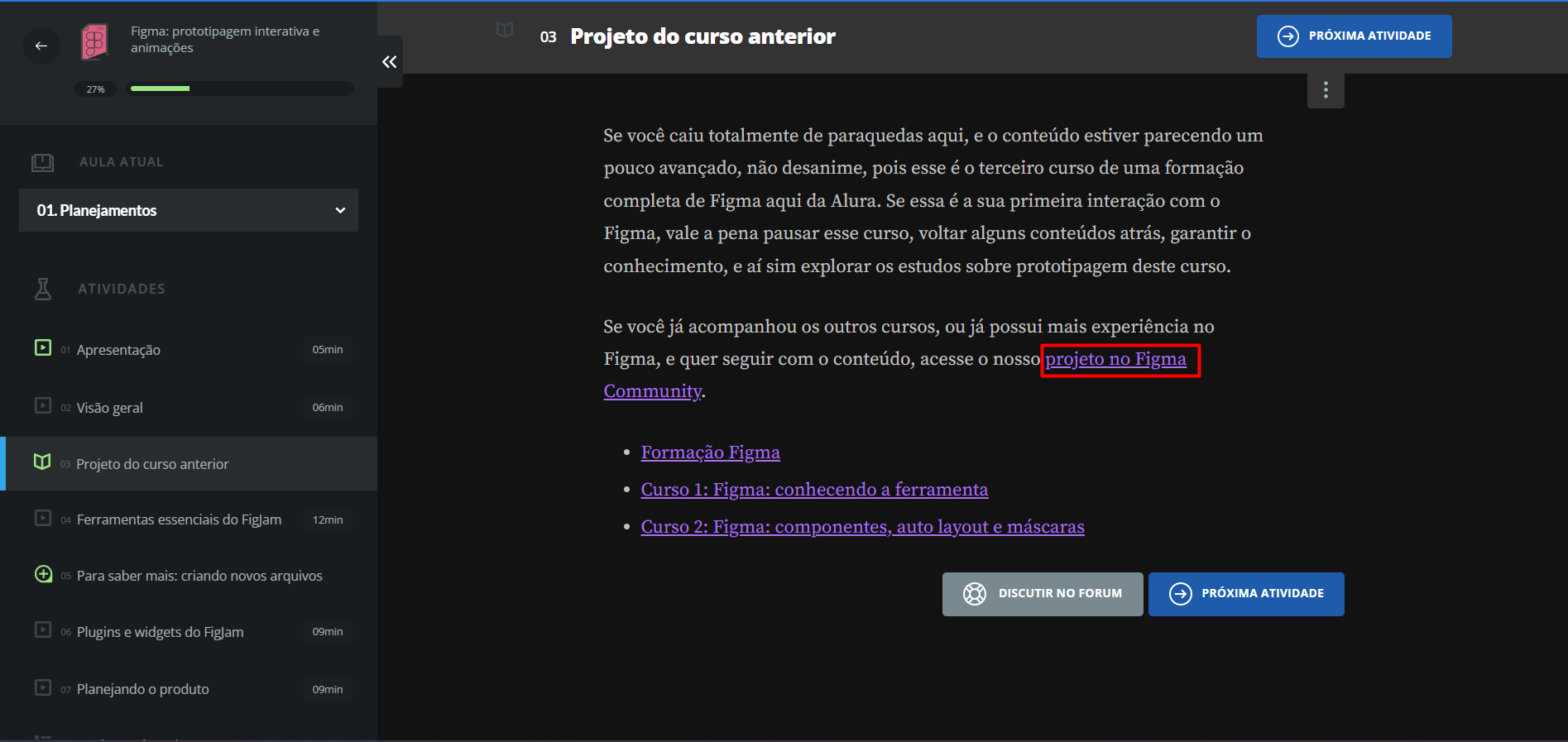Click lifebuoy icon in Discutir no Forum
The image size is (1568, 742).
975,594
